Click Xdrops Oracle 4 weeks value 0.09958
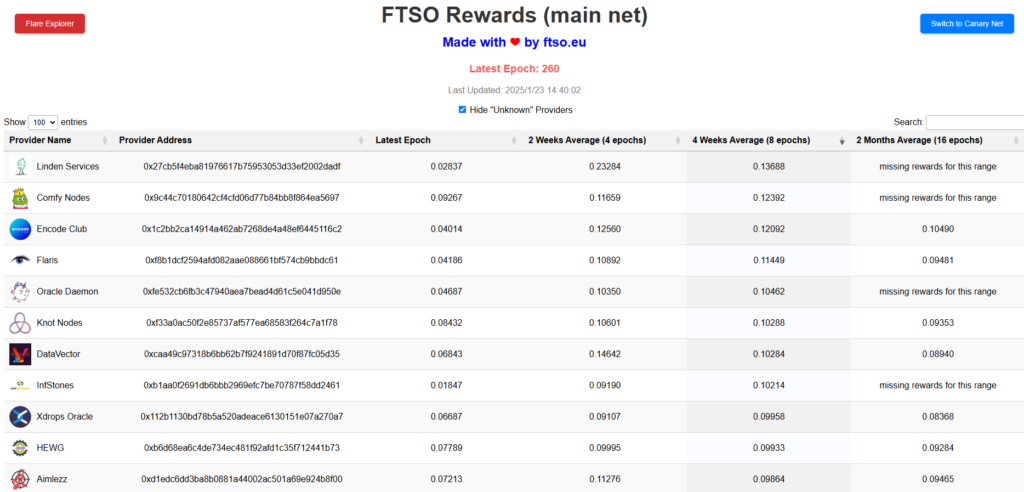This screenshot has width=1024, height=492. [x=769, y=417]
